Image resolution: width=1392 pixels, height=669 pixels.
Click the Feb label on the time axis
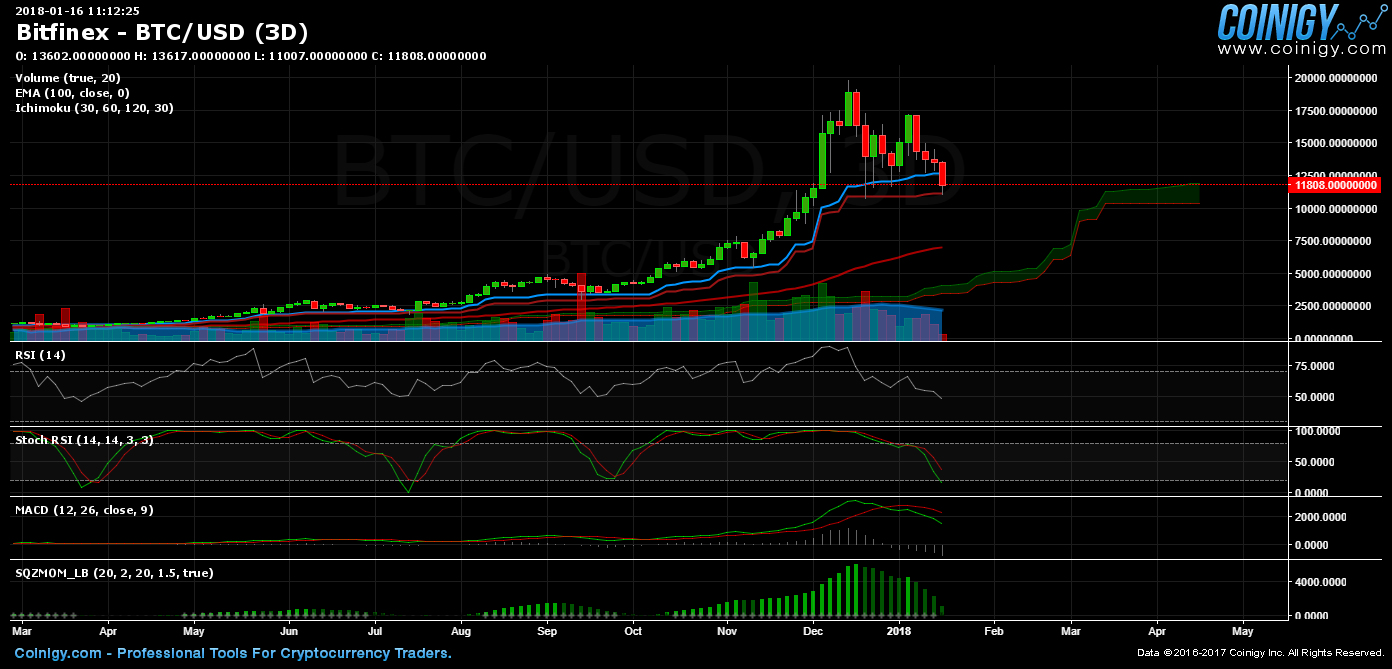click(x=993, y=632)
